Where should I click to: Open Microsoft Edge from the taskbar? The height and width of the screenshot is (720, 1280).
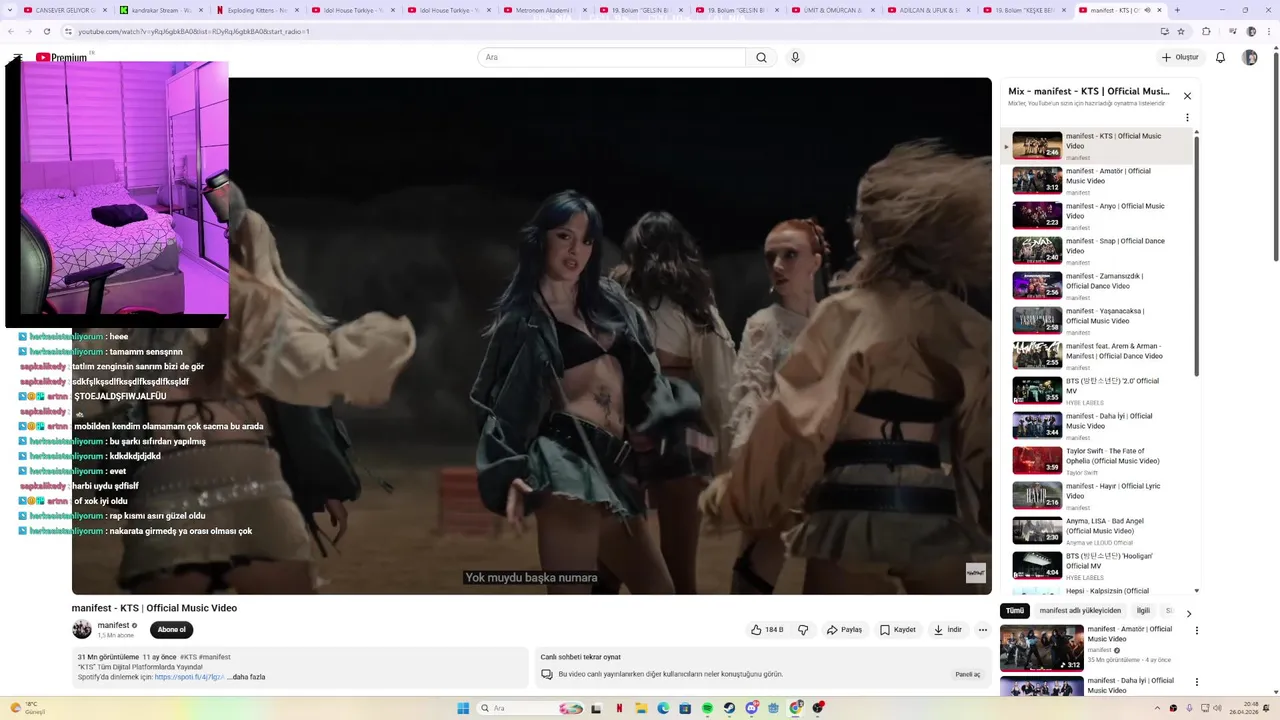point(663,708)
